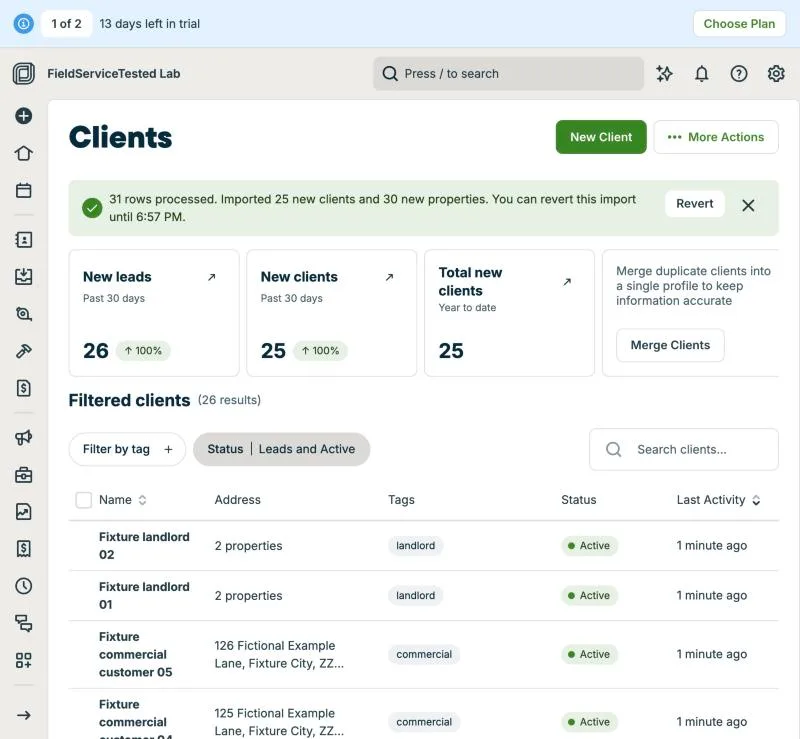800x739 pixels.
Task: Open Marketing megaphone sidebar icon
Action: tap(23, 437)
